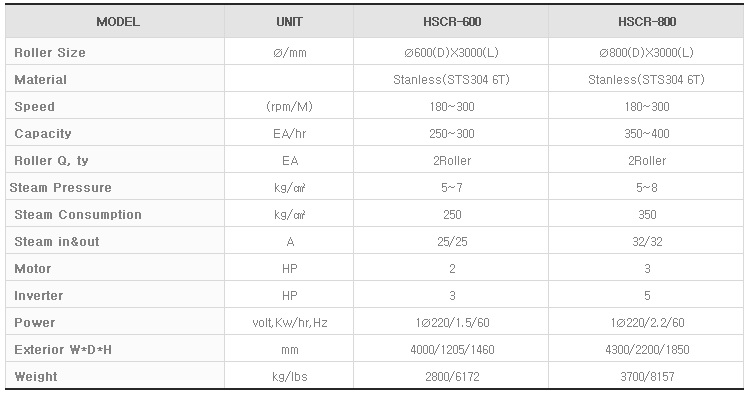Select the HSCR-800 power value 1ø220/2.2/60
Image resolution: width=750 pixels, height=397 pixels.
pos(647,322)
